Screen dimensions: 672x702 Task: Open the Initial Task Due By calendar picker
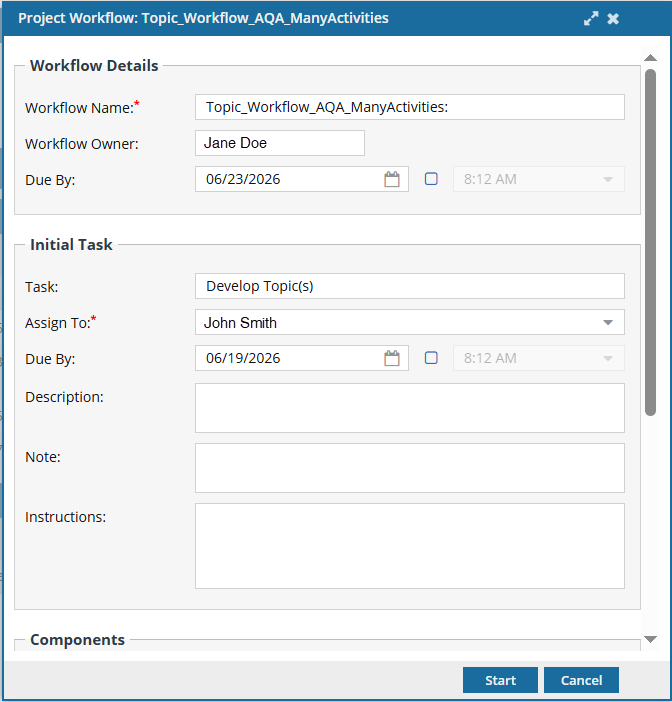tap(392, 358)
